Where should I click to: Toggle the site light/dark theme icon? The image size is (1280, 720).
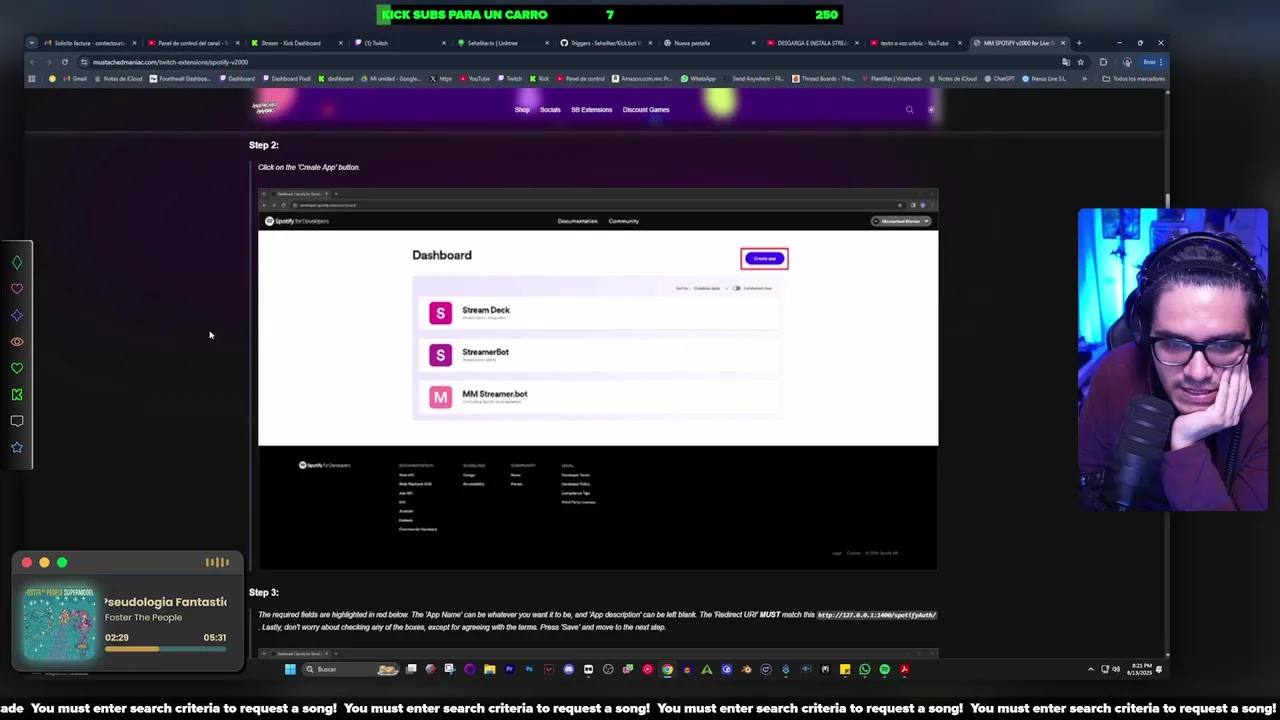click(x=931, y=110)
